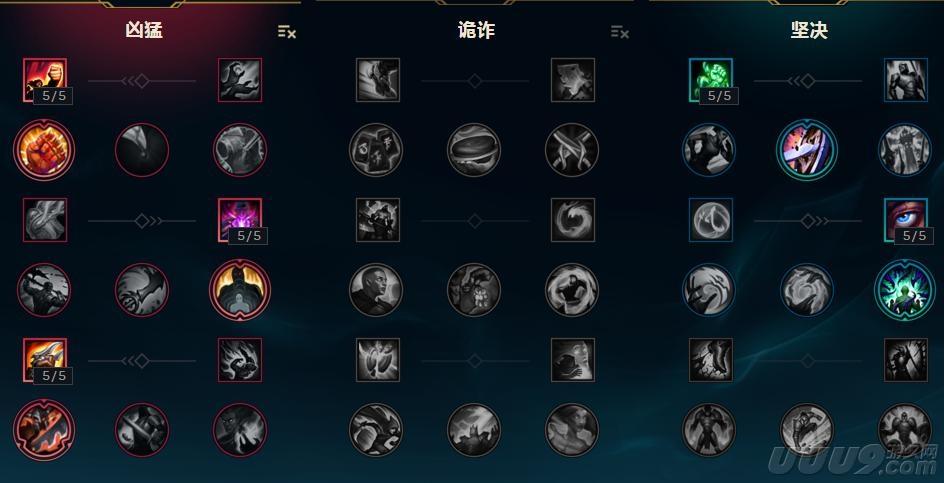The image size is (944, 483).
Task: Click the green hand Recovery mastery showing 5/5
Action: (711, 79)
